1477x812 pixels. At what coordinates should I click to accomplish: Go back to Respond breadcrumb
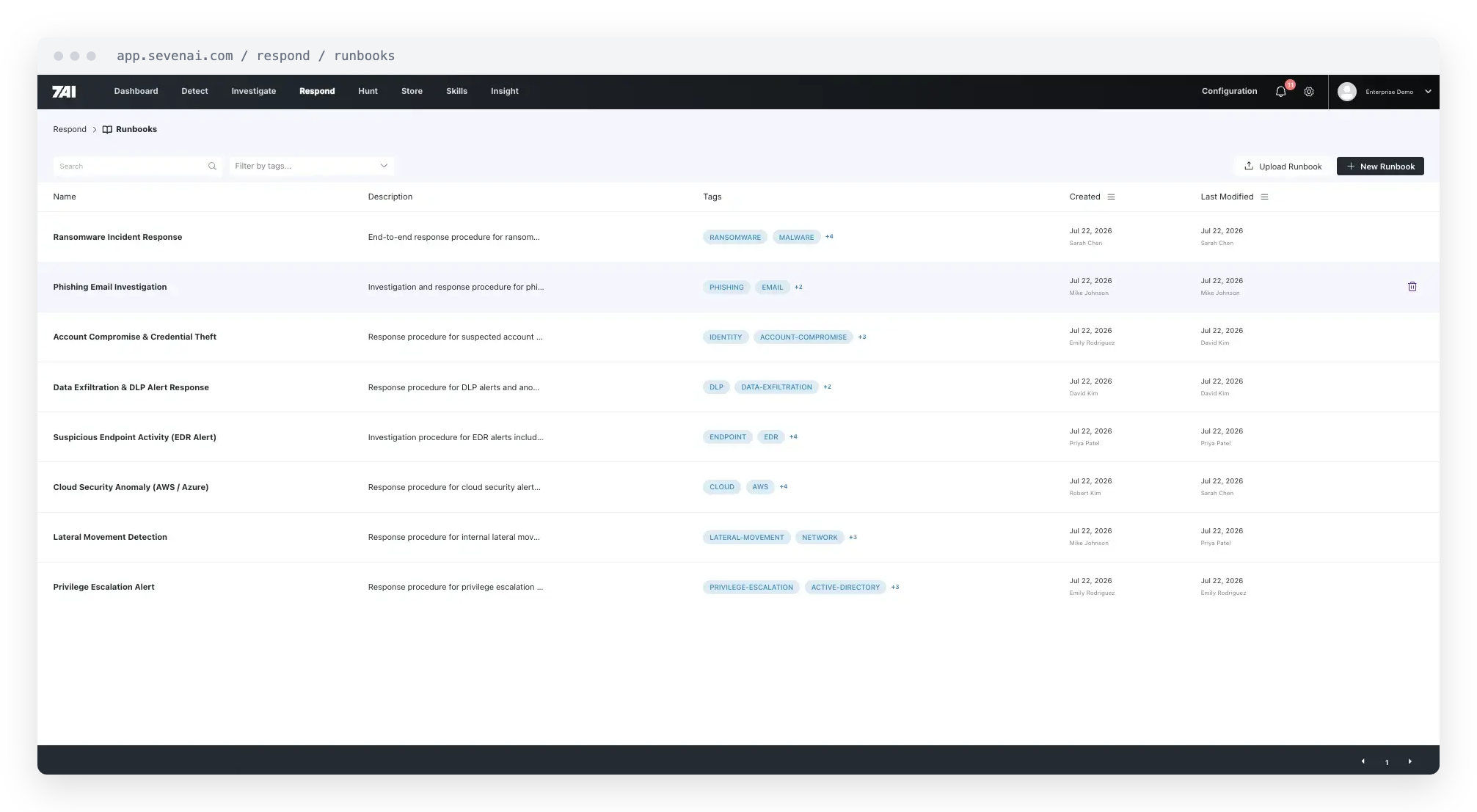(70, 130)
